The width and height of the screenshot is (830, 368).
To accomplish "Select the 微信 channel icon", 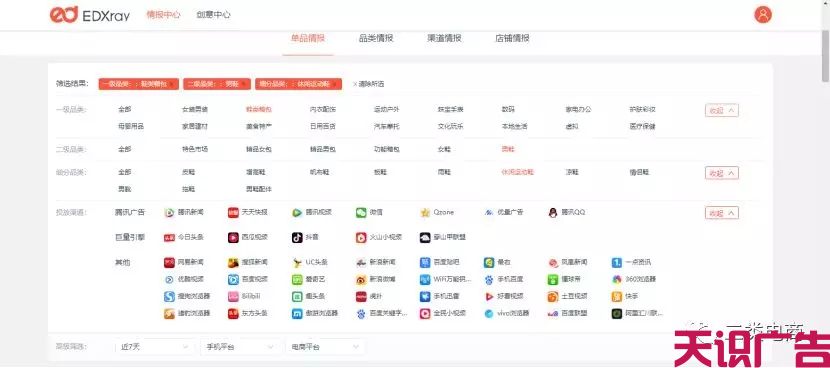I will (x=361, y=212).
